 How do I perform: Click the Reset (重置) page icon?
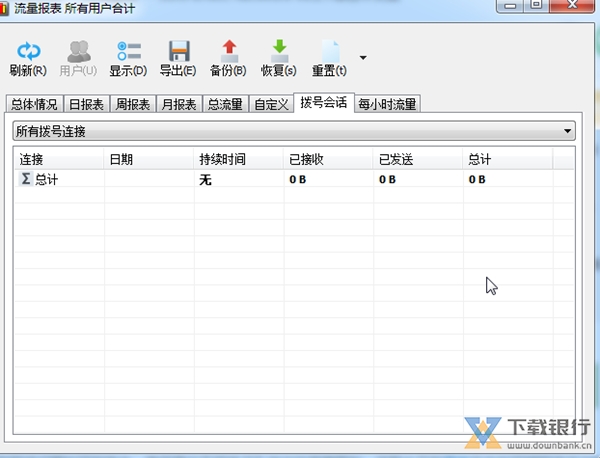(x=330, y=51)
